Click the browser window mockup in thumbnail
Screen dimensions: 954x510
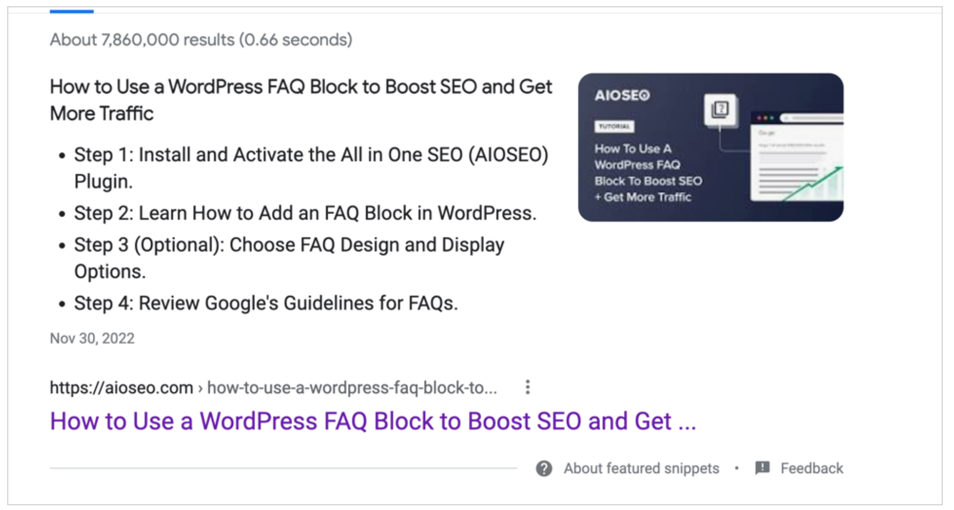pyautogui.click(x=796, y=156)
